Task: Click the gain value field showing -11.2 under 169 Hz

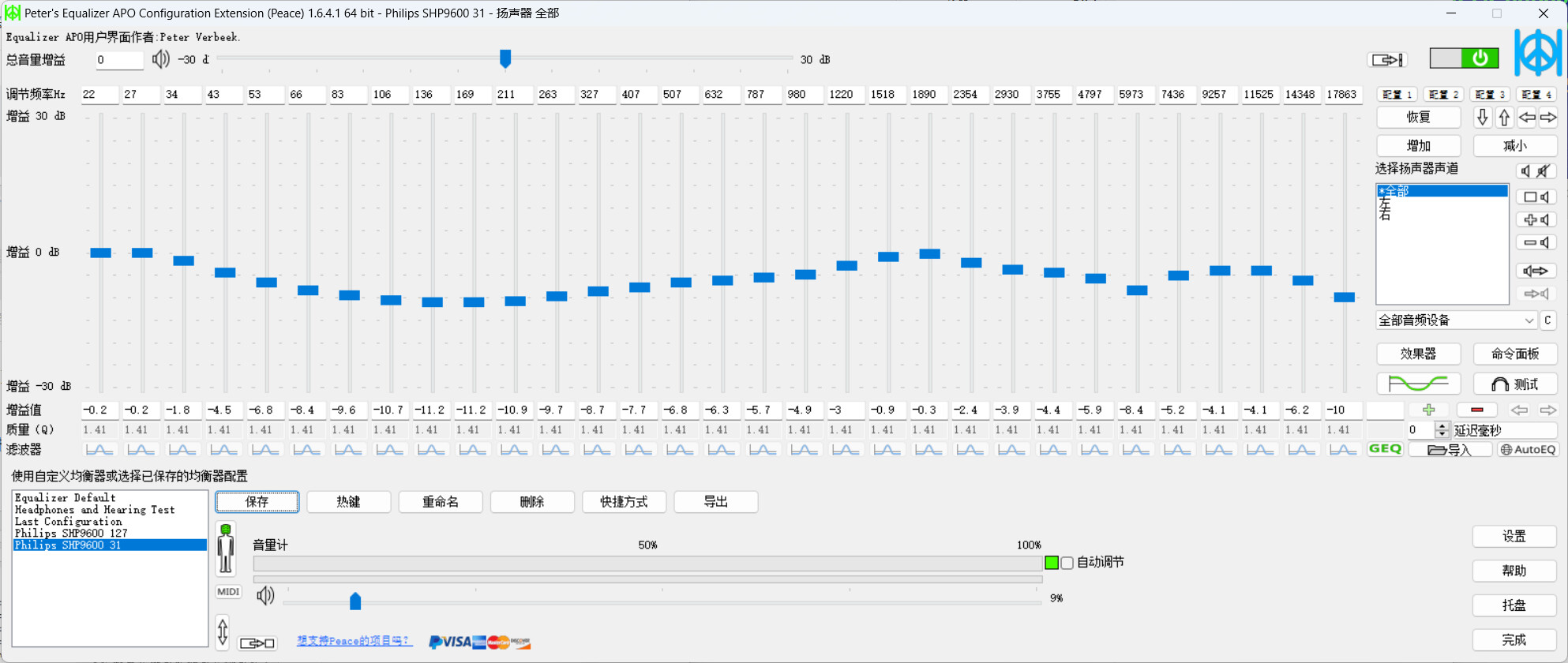Action: click(473, 410)
